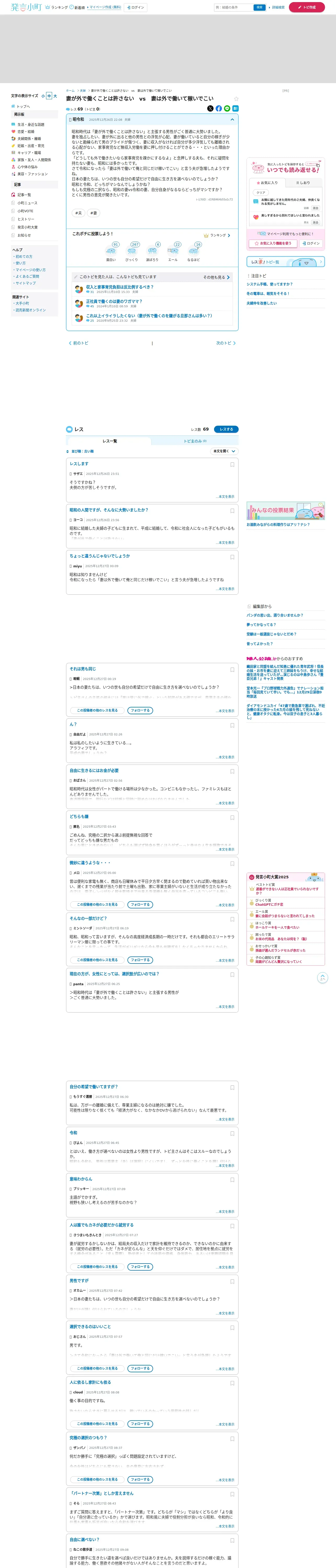Bookmark the reply by ヨーコ

tap(232, 511)
